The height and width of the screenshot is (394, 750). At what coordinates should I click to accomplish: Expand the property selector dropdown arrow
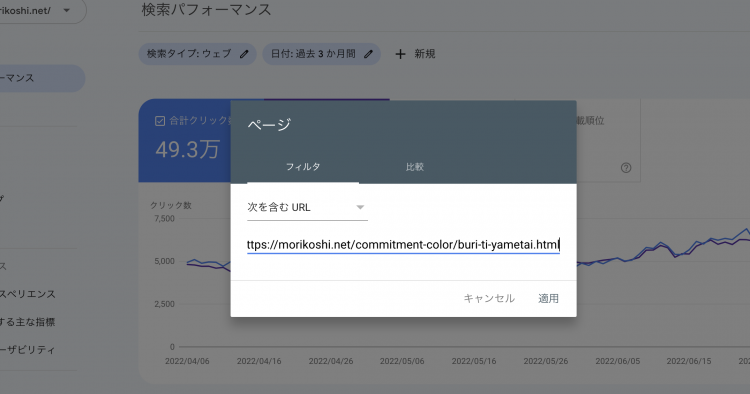point(66,10)
